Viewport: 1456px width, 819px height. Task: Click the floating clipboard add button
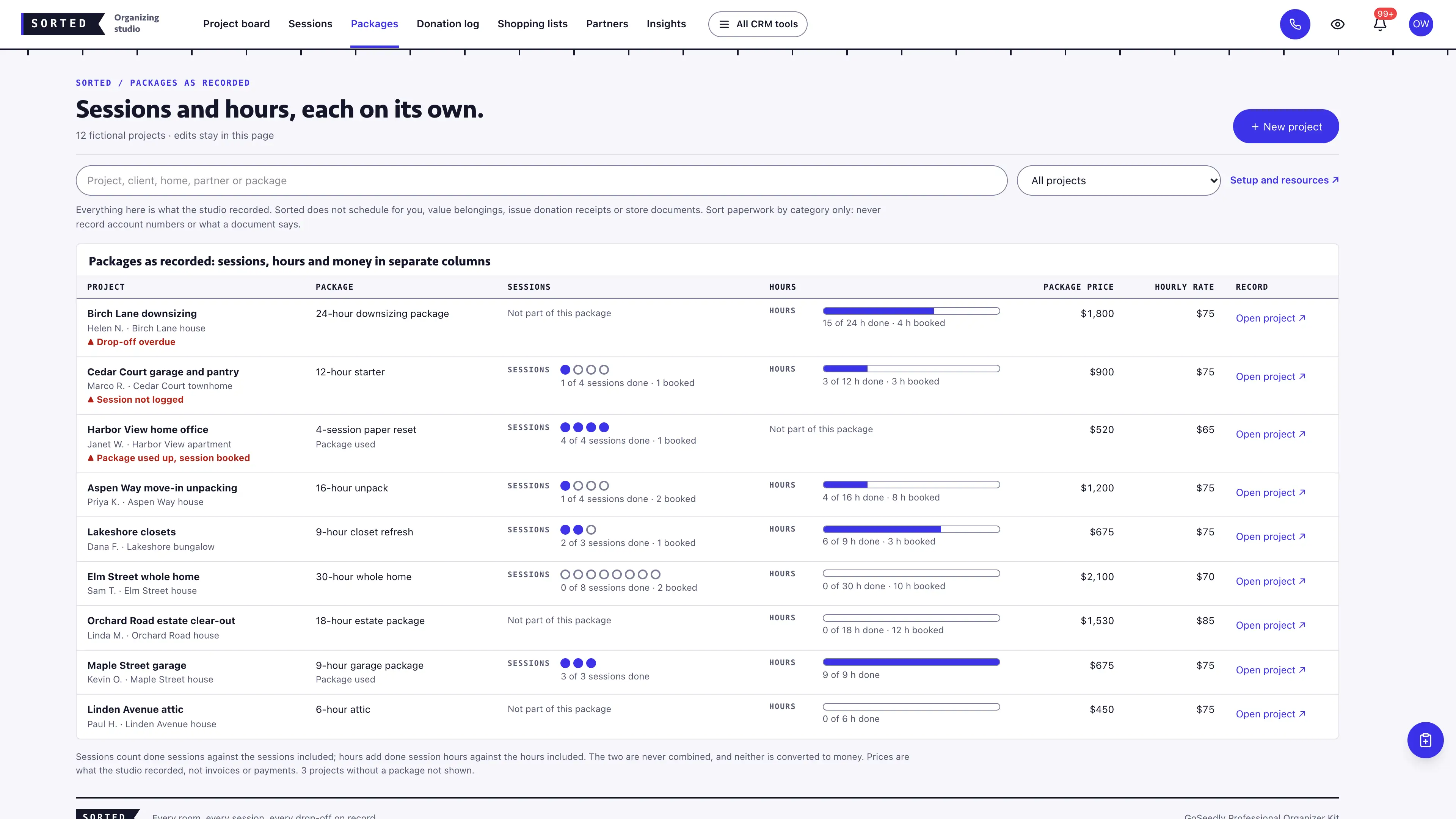click(1425, 740)
